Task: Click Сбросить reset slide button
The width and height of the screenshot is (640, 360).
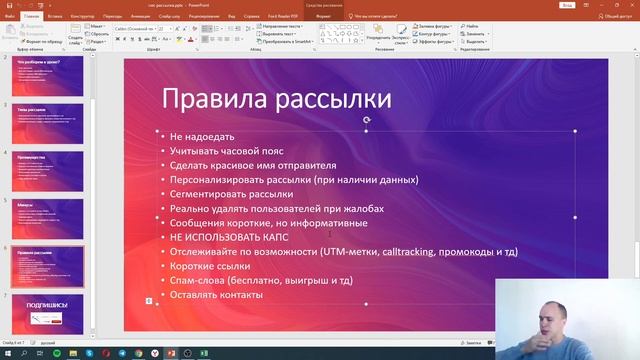Action: (x=97, y=34)
